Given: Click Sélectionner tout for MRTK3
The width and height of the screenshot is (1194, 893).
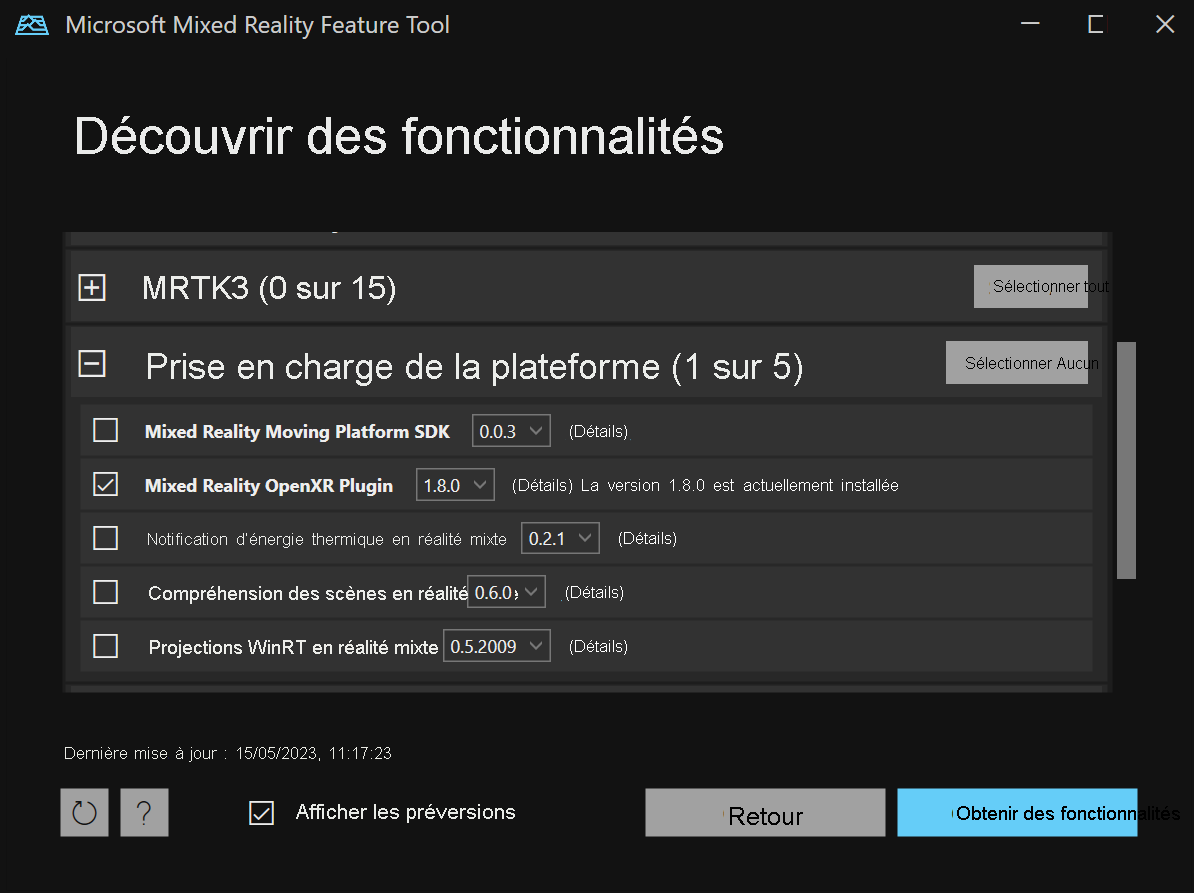Looking at the screenshot, I should 1031,286.
